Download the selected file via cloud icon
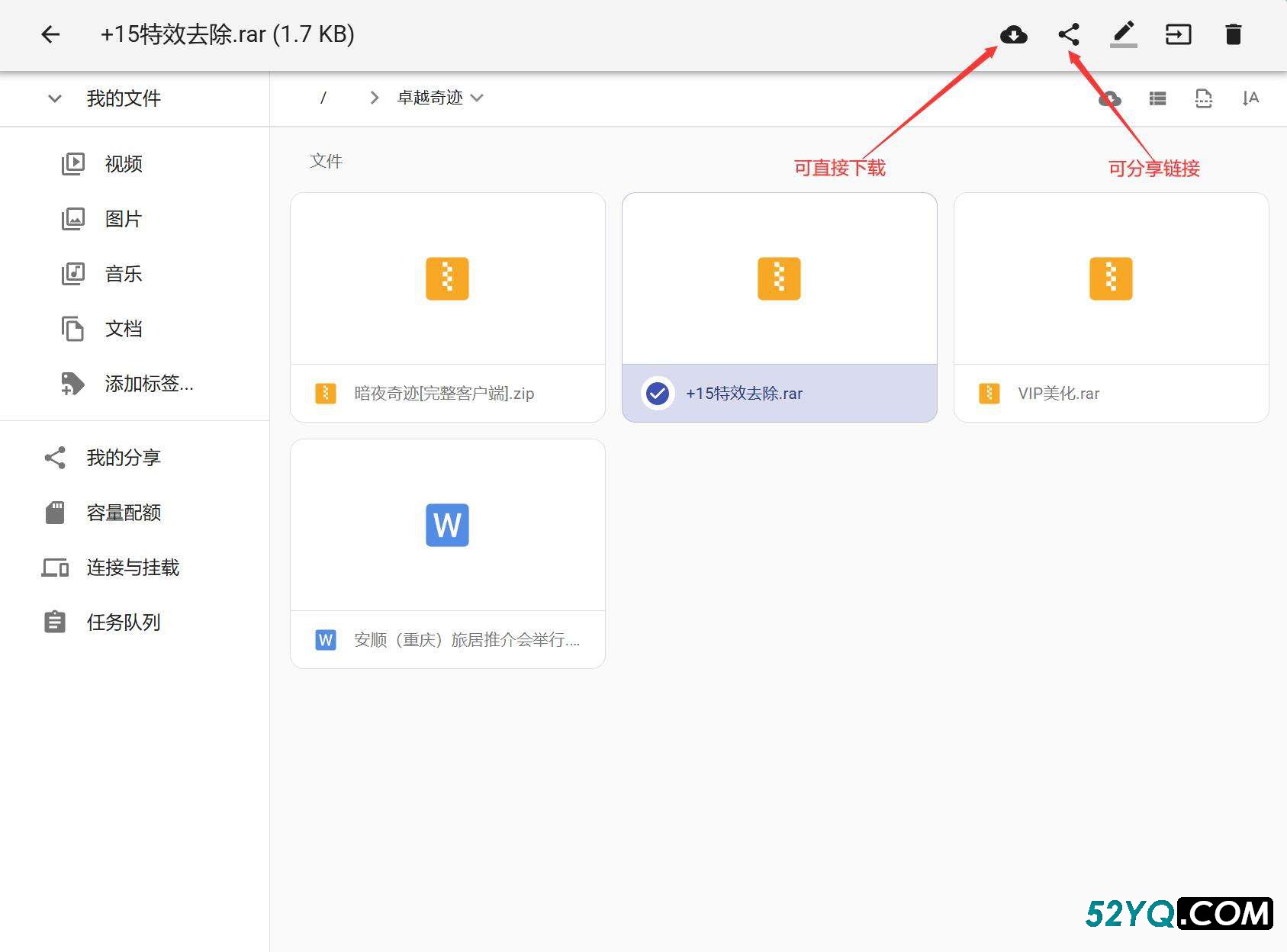Viewport: 1287px width, 952px height. [x=1013, y=34]
